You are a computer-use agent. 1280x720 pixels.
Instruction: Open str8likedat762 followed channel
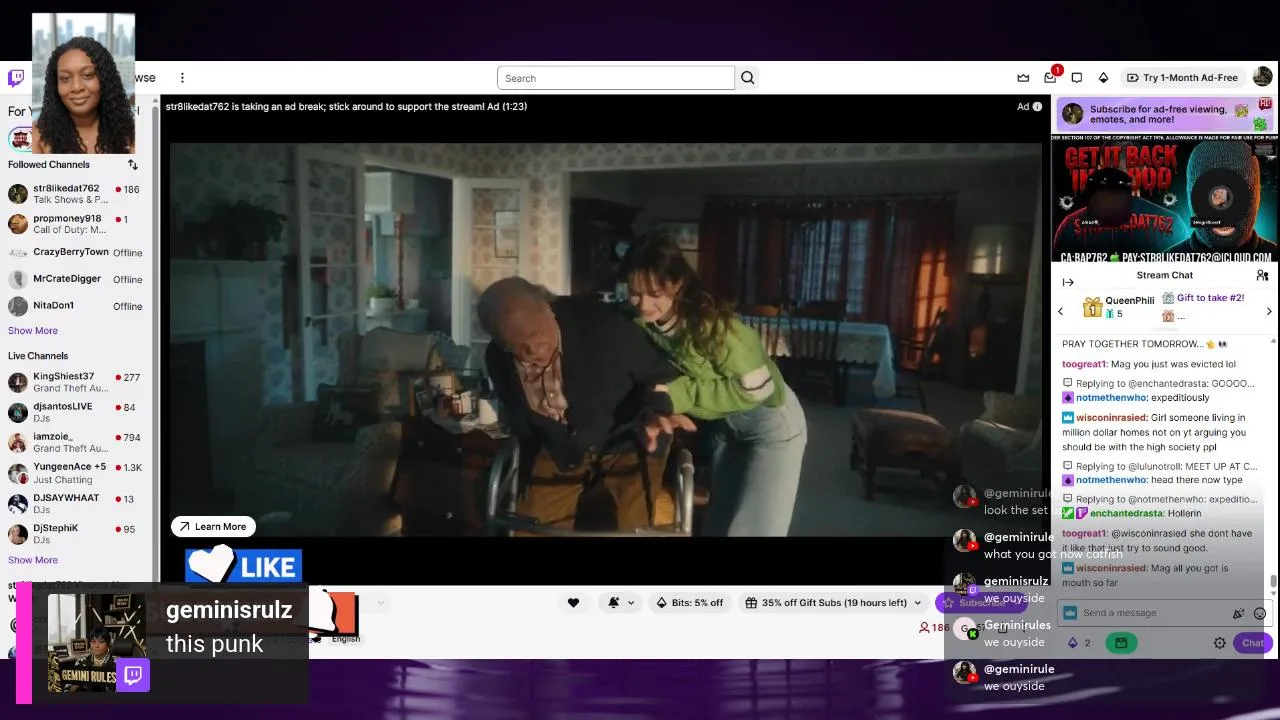coord(76,194)
